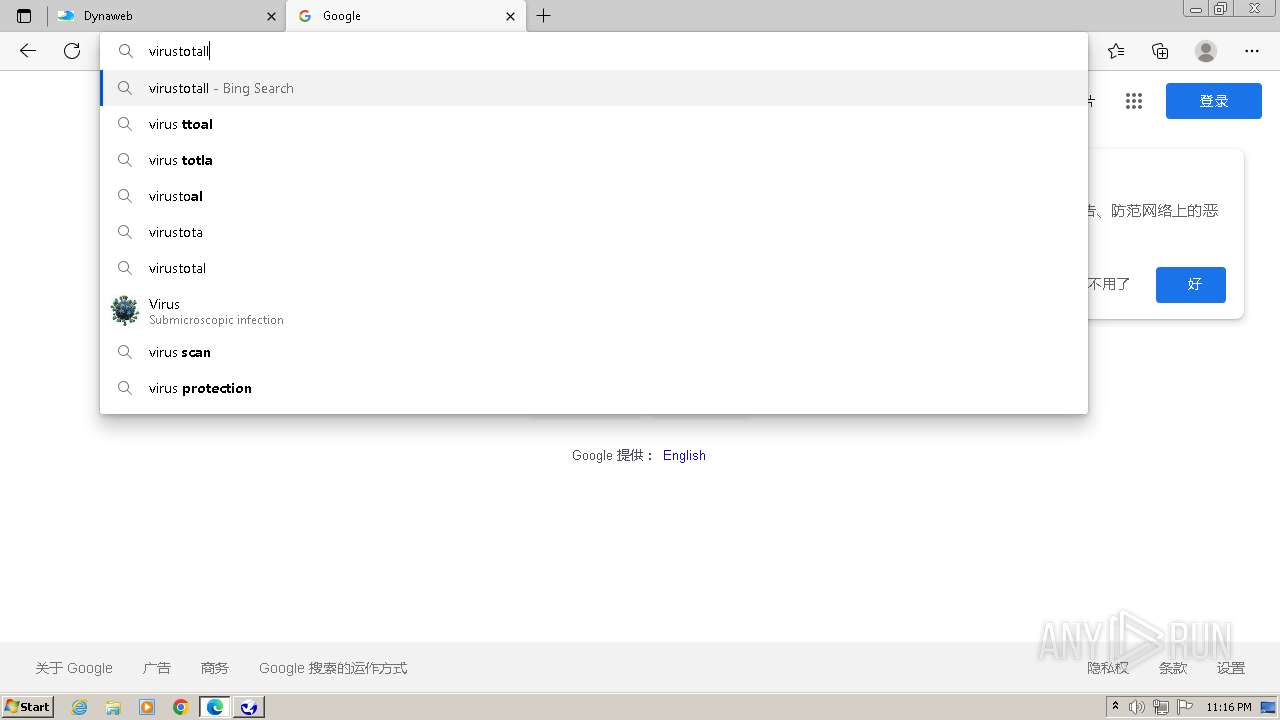Open the tab actions menu icon
The width and height of the screenshot is (1280, 720).
(x=24, y=16)
